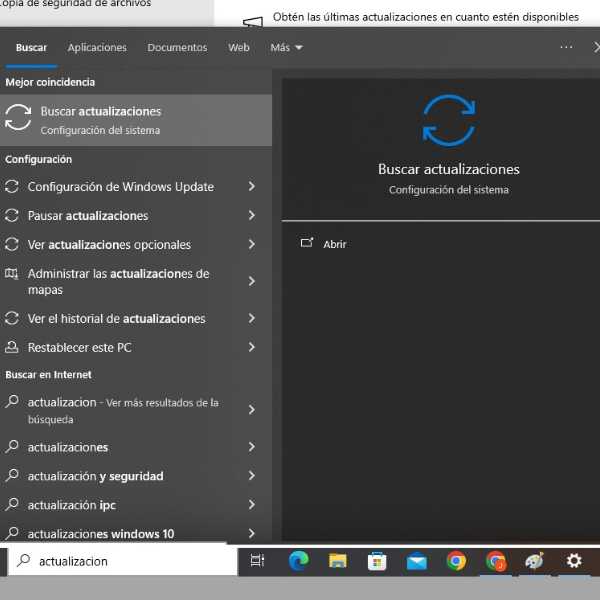
Task: Open Microsoft Edge from the taskbar
Action: [x=298, y=561]
